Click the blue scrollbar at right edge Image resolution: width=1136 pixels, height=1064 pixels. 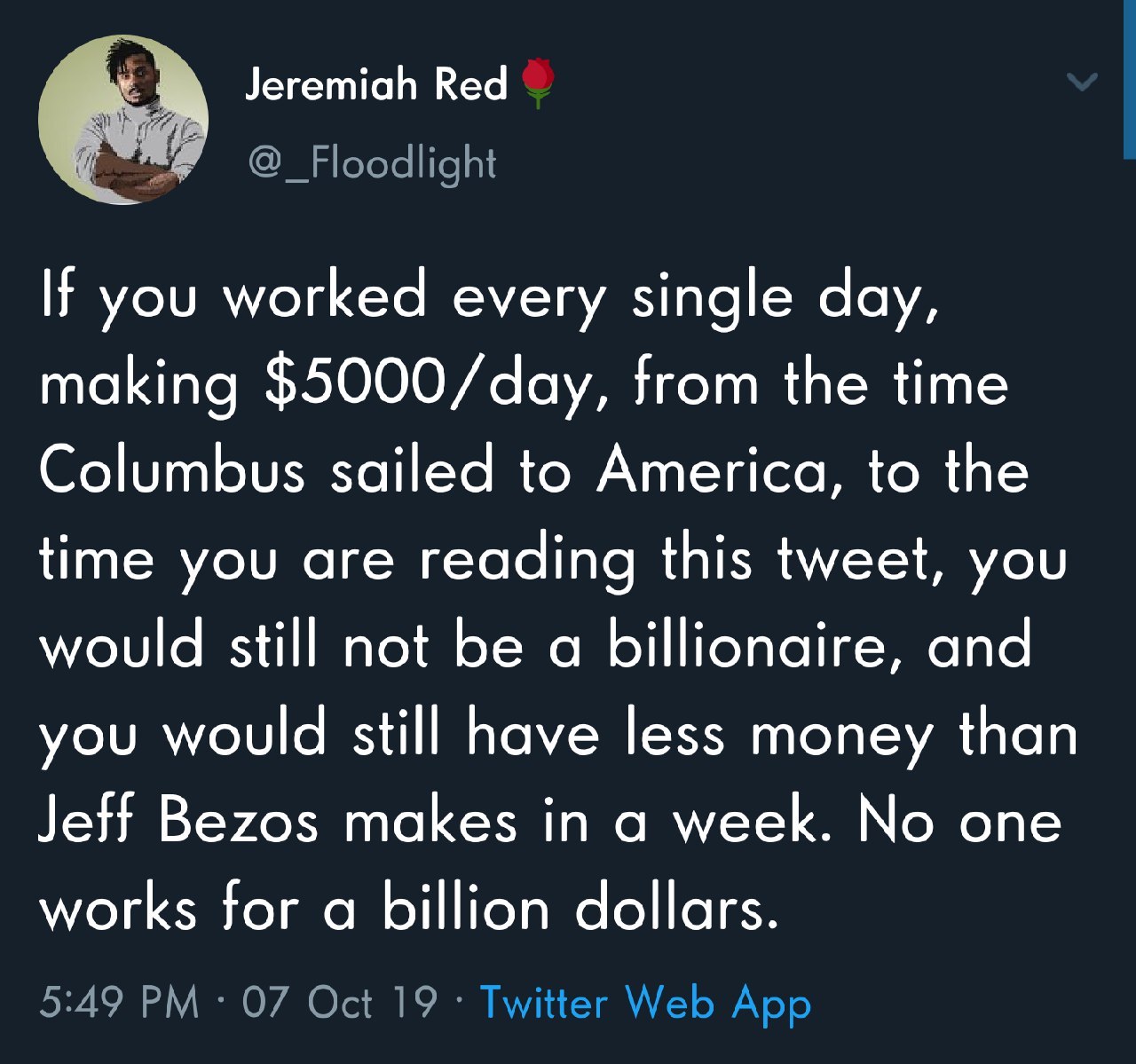[x=1129, y=80]
